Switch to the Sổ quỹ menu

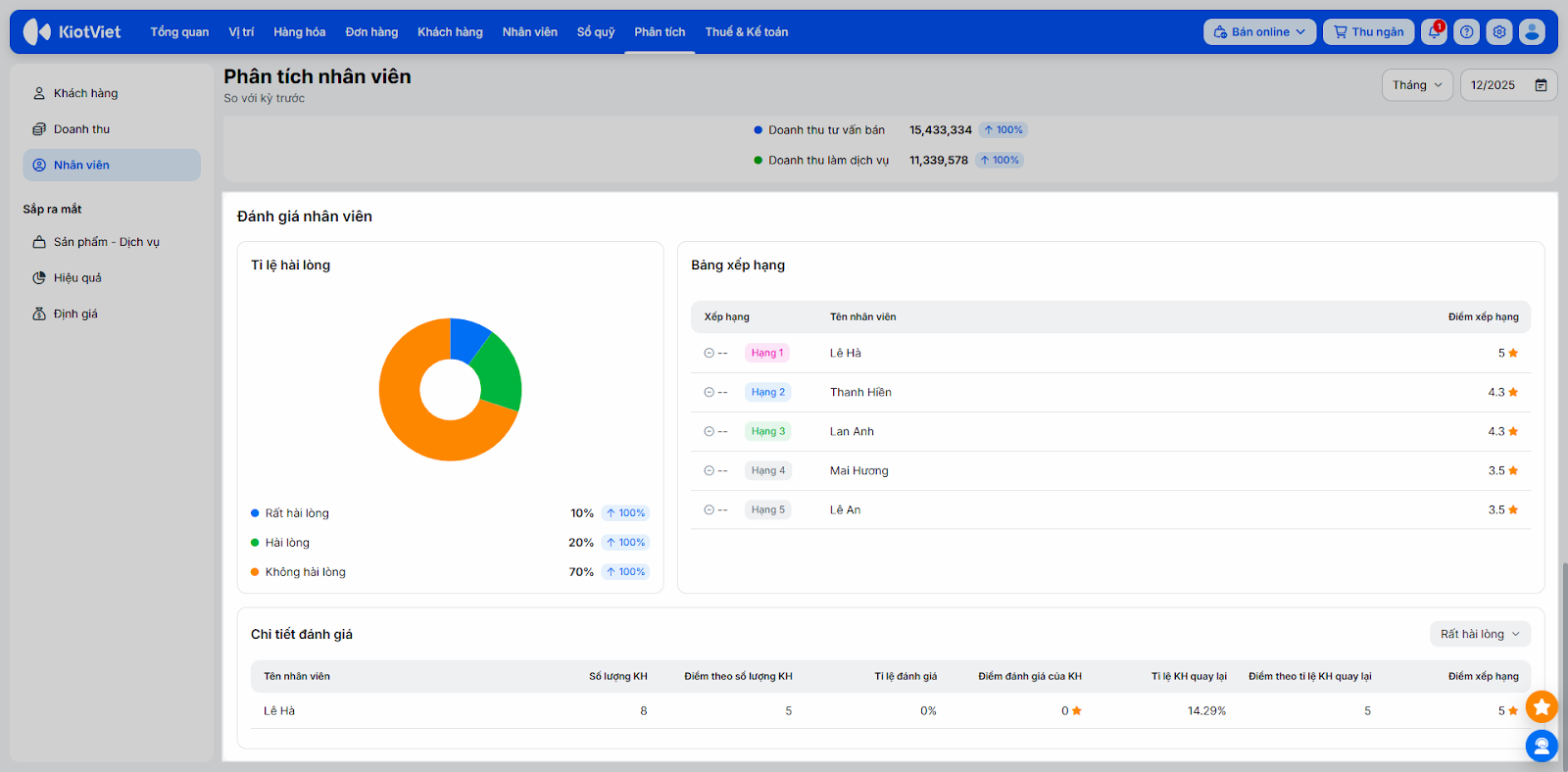pos(595,32)
